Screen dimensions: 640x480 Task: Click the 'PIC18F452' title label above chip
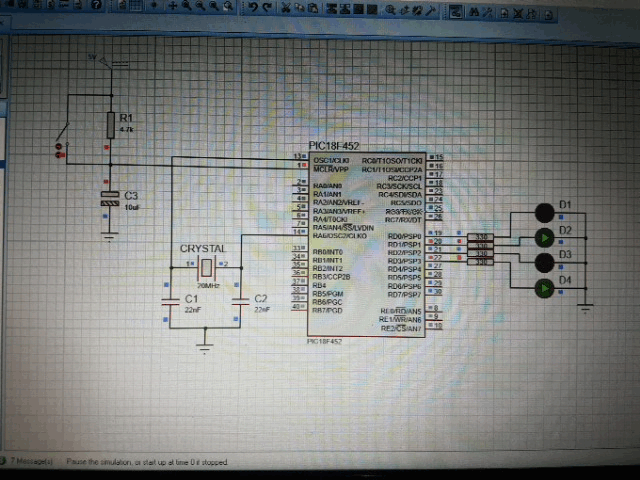click(334, 146)
